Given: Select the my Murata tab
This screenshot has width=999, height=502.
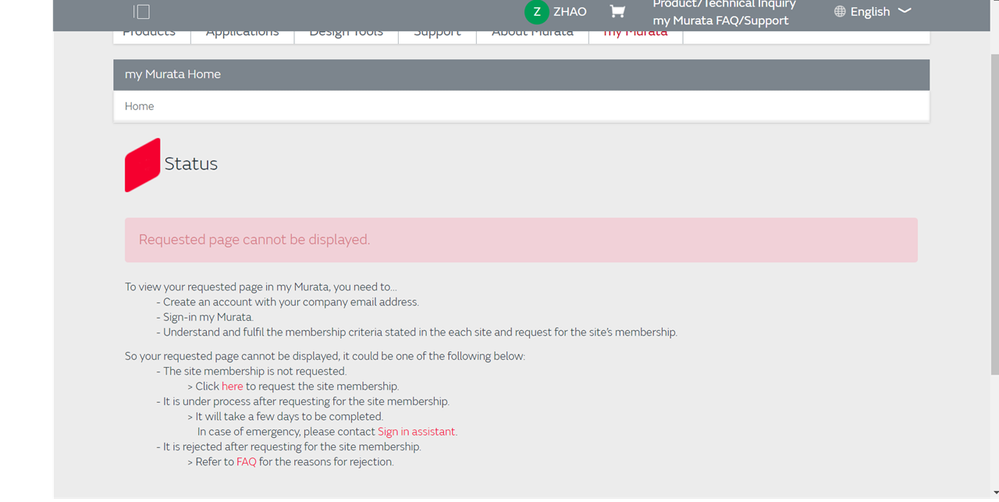Looking at the screenshot, I should pyautogui.click(x=635, y=36).
